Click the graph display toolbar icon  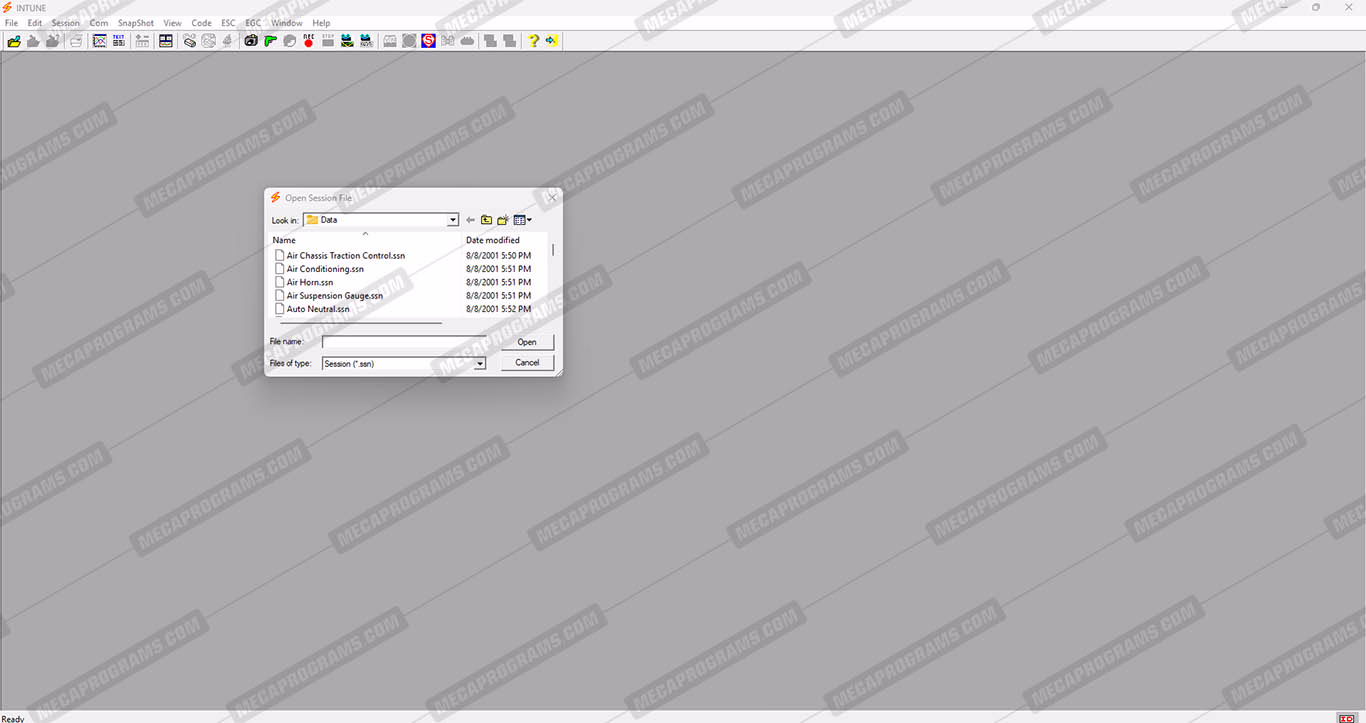coord(100,41)
